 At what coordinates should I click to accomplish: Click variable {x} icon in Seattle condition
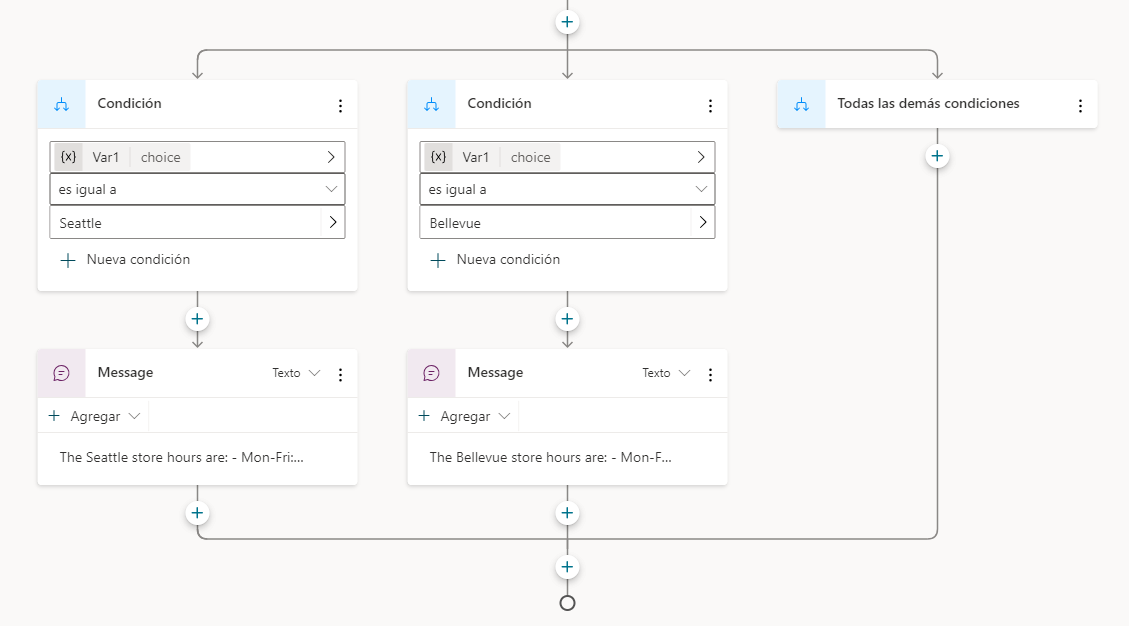click(68, 157)
